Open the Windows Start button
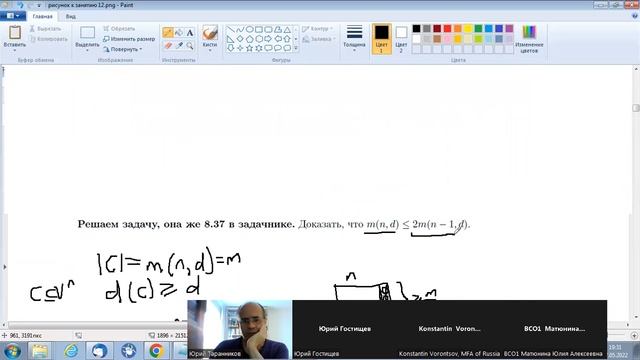Image resolution: width=640 pixels, height=360 pixels. [12, 351]
